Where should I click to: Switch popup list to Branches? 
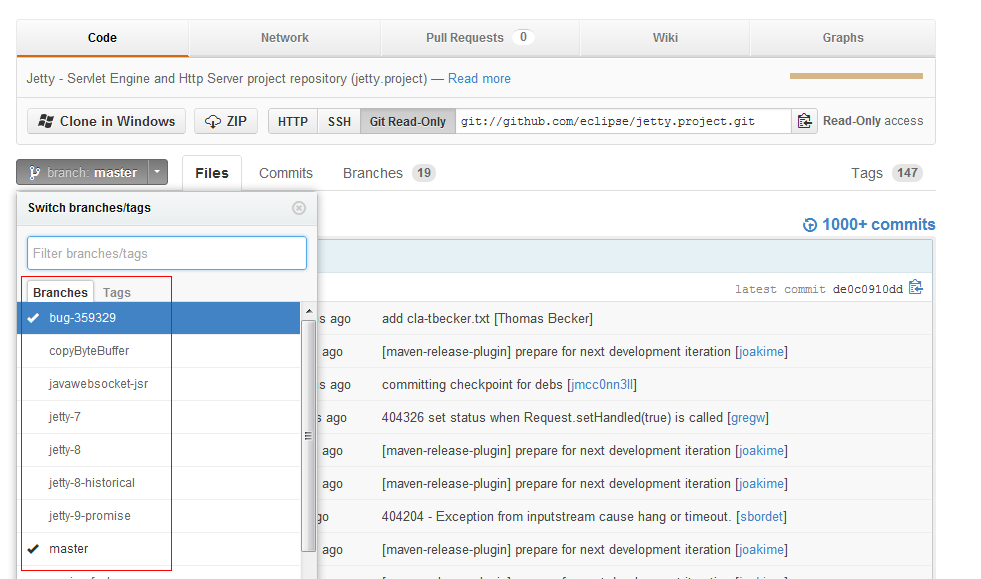tap(60, 292)
